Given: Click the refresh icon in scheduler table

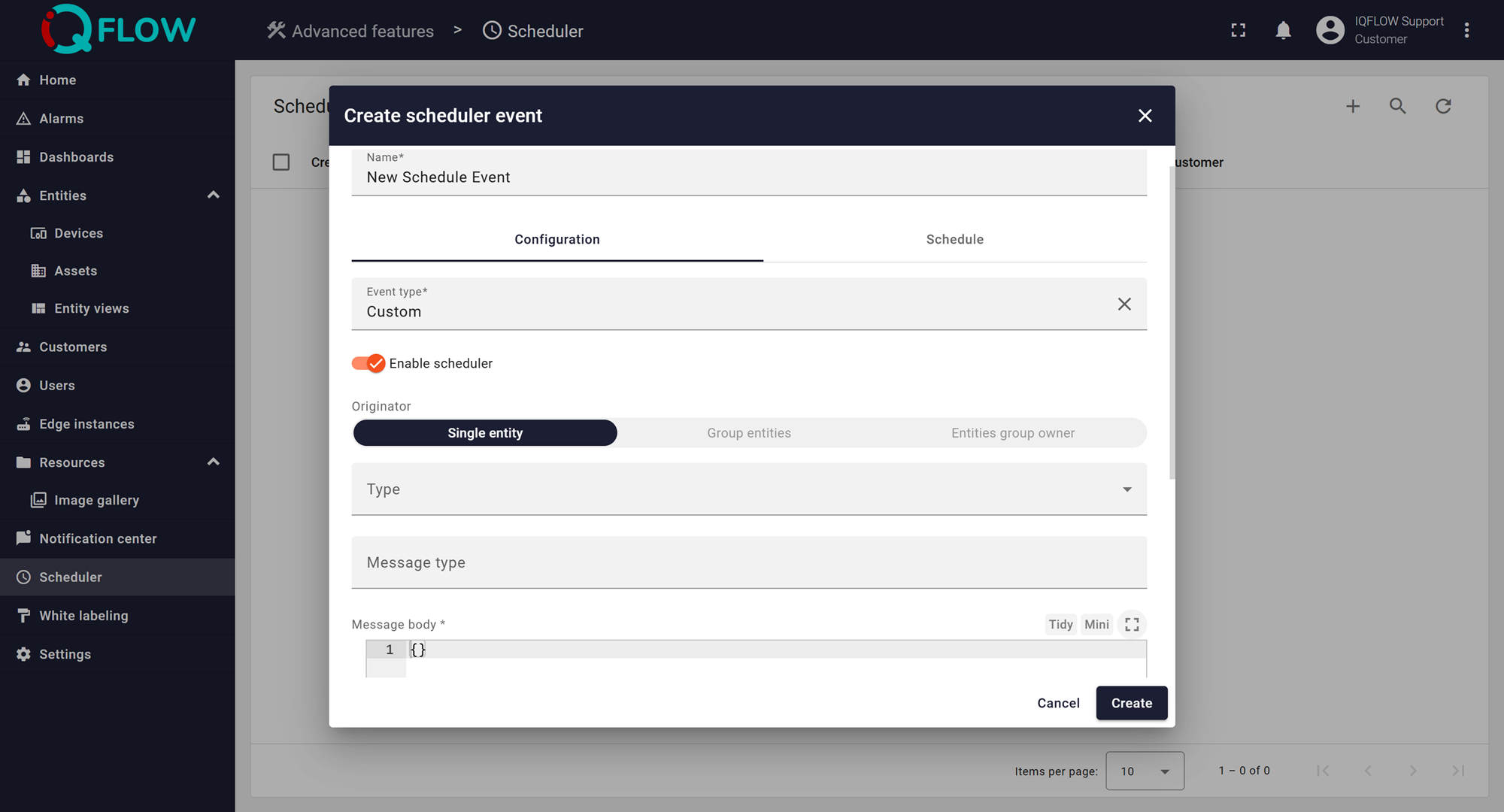Looking at the screenshot, I should (1442, 106).
